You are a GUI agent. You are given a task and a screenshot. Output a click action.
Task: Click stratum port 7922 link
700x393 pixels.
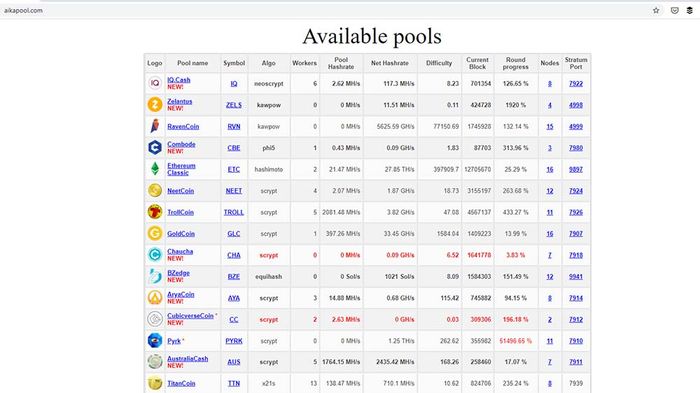pyautogui.click(x=576, y=84)
